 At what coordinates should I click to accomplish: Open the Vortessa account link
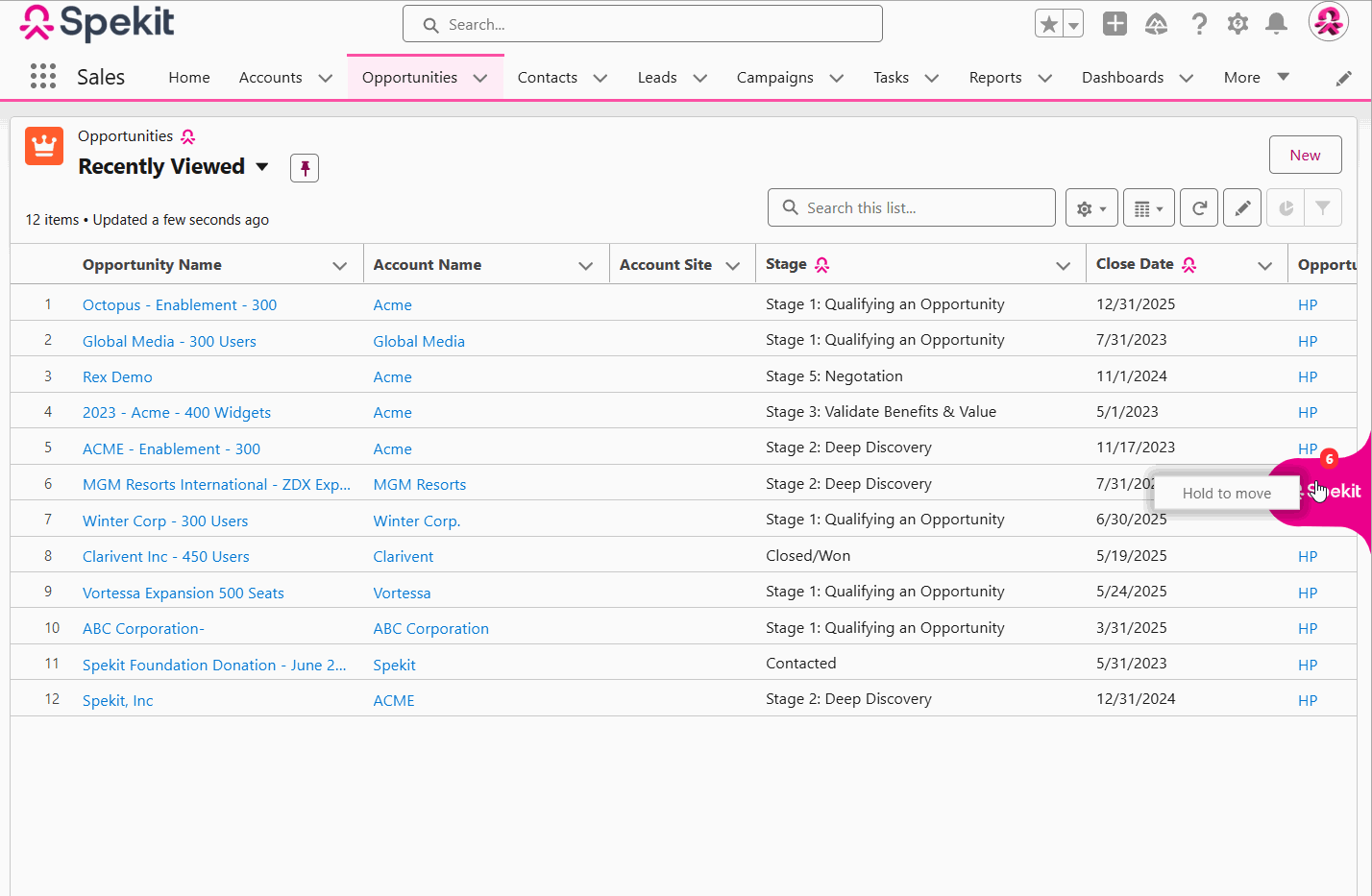402,593
